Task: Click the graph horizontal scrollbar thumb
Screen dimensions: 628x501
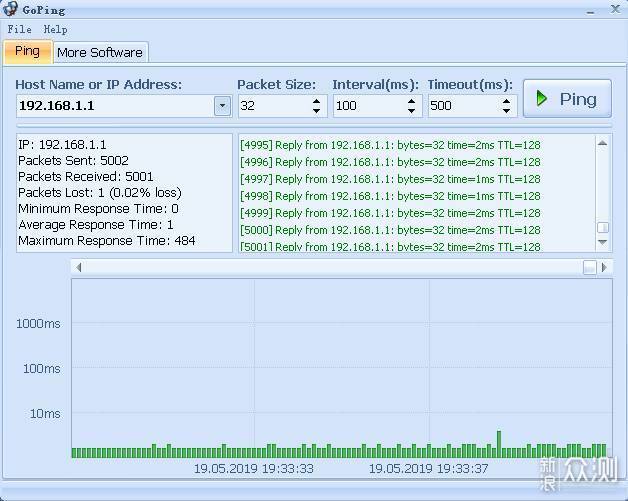Action: (x=590, y=267)
